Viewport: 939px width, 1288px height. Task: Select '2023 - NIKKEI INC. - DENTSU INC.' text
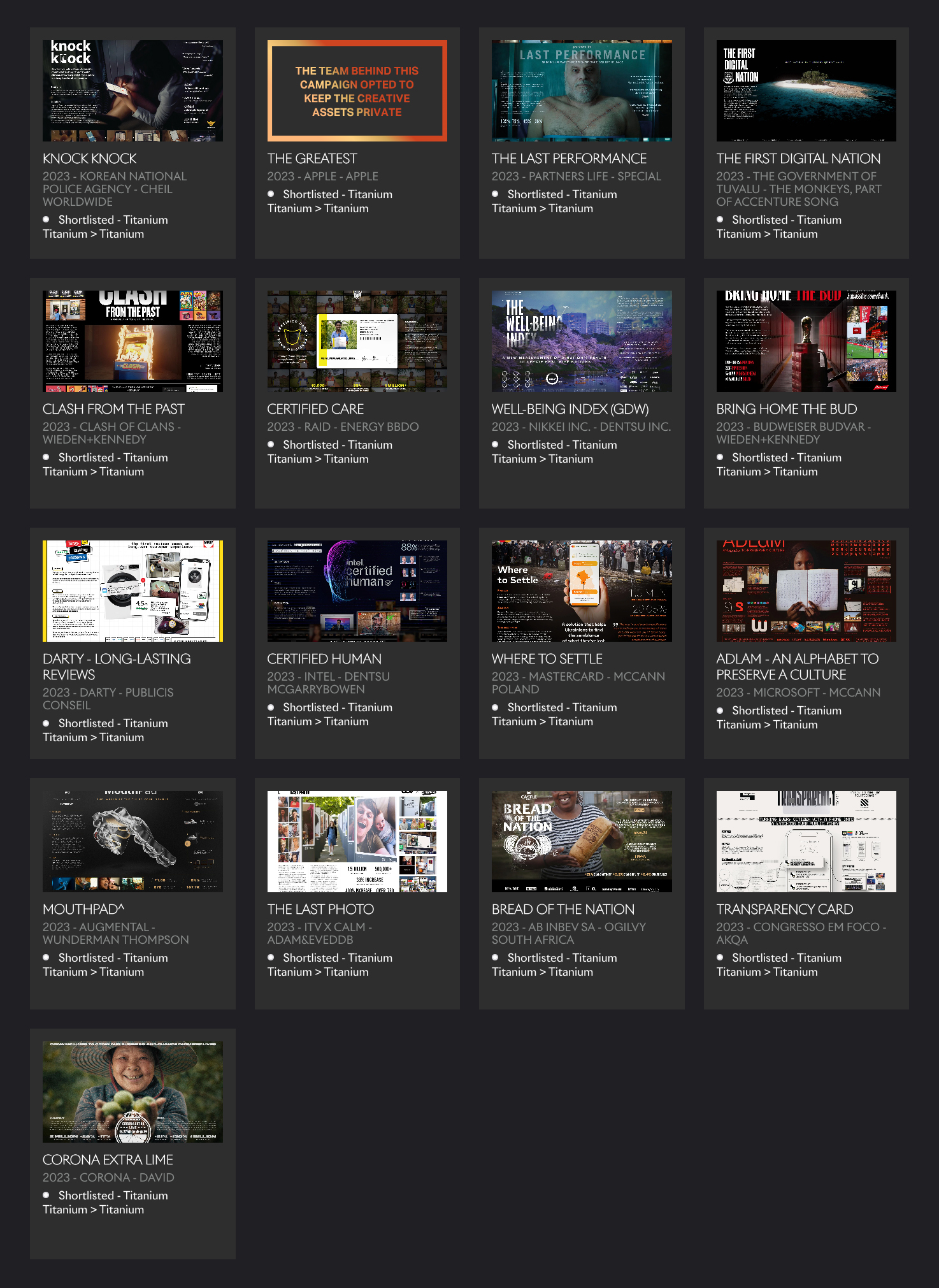[x=581, y=427]
